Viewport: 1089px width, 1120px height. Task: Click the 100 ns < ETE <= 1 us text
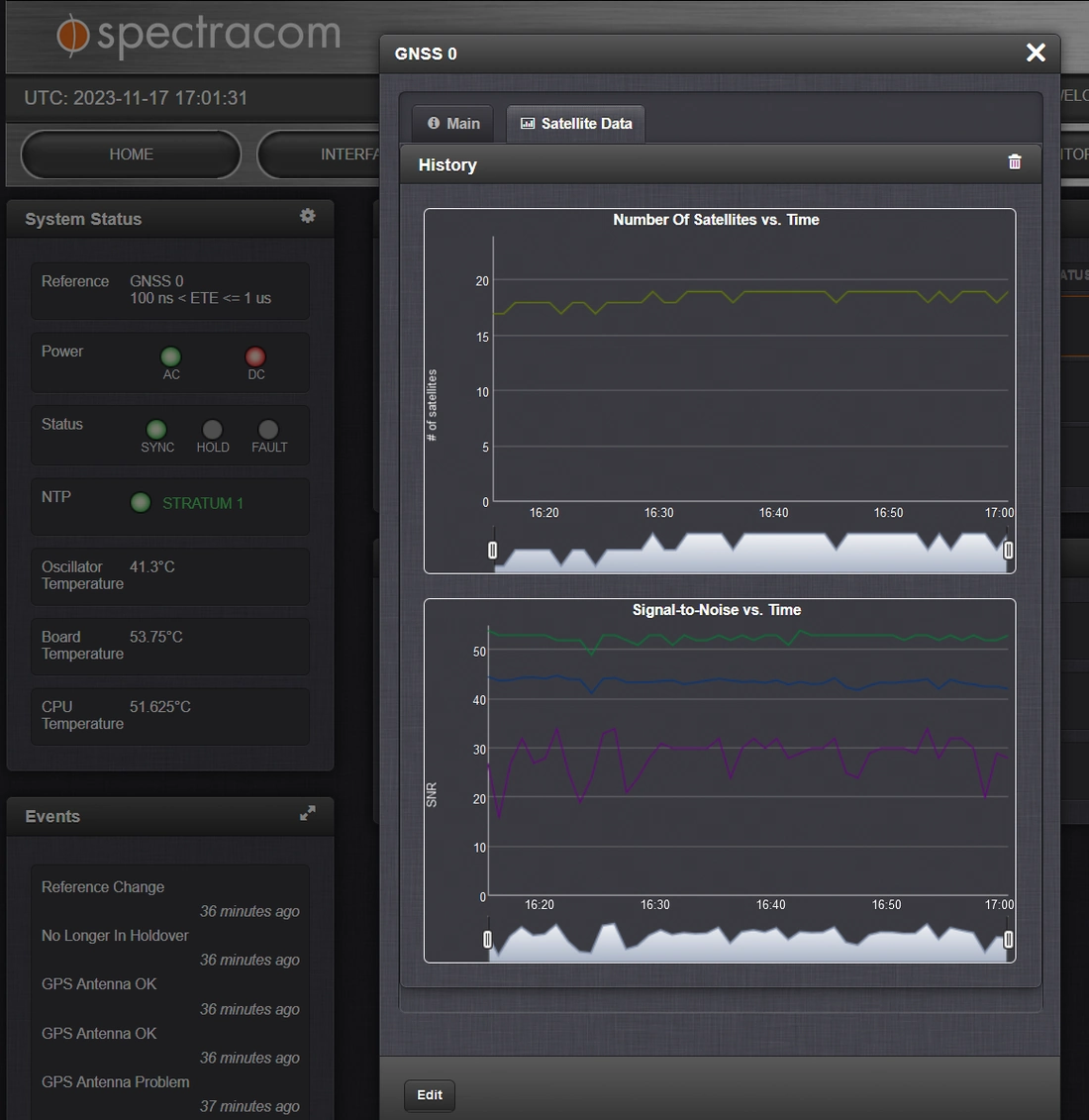[201, 298]
